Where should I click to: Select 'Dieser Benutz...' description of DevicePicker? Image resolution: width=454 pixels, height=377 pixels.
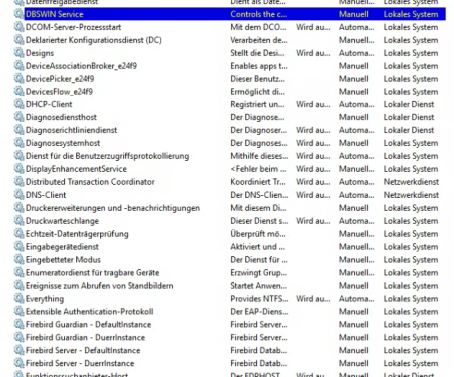coord(257,79)
